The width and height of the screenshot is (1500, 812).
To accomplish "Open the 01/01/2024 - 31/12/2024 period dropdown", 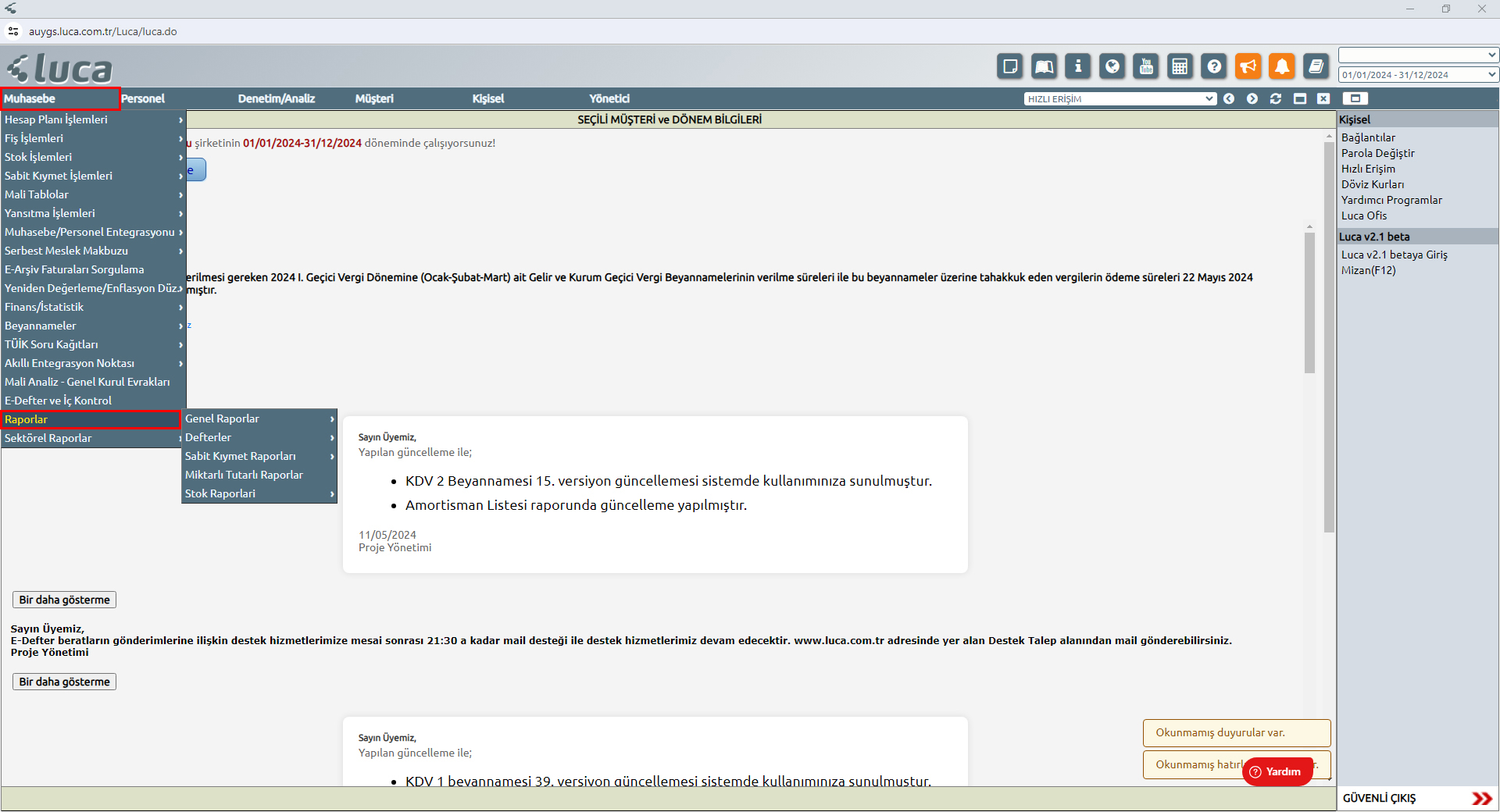I will click(x=1418, y=75).
